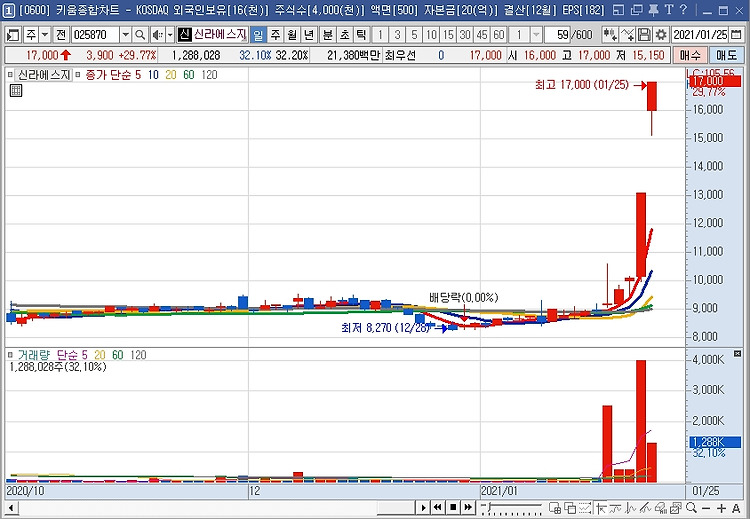Click the dashed range select icon at bottom
750x519 pixels.
[585, 508]
